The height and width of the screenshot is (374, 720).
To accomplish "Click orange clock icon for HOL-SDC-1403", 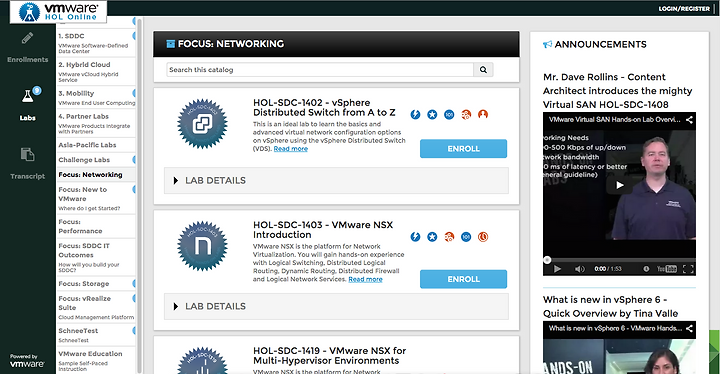I will [483, 237].
